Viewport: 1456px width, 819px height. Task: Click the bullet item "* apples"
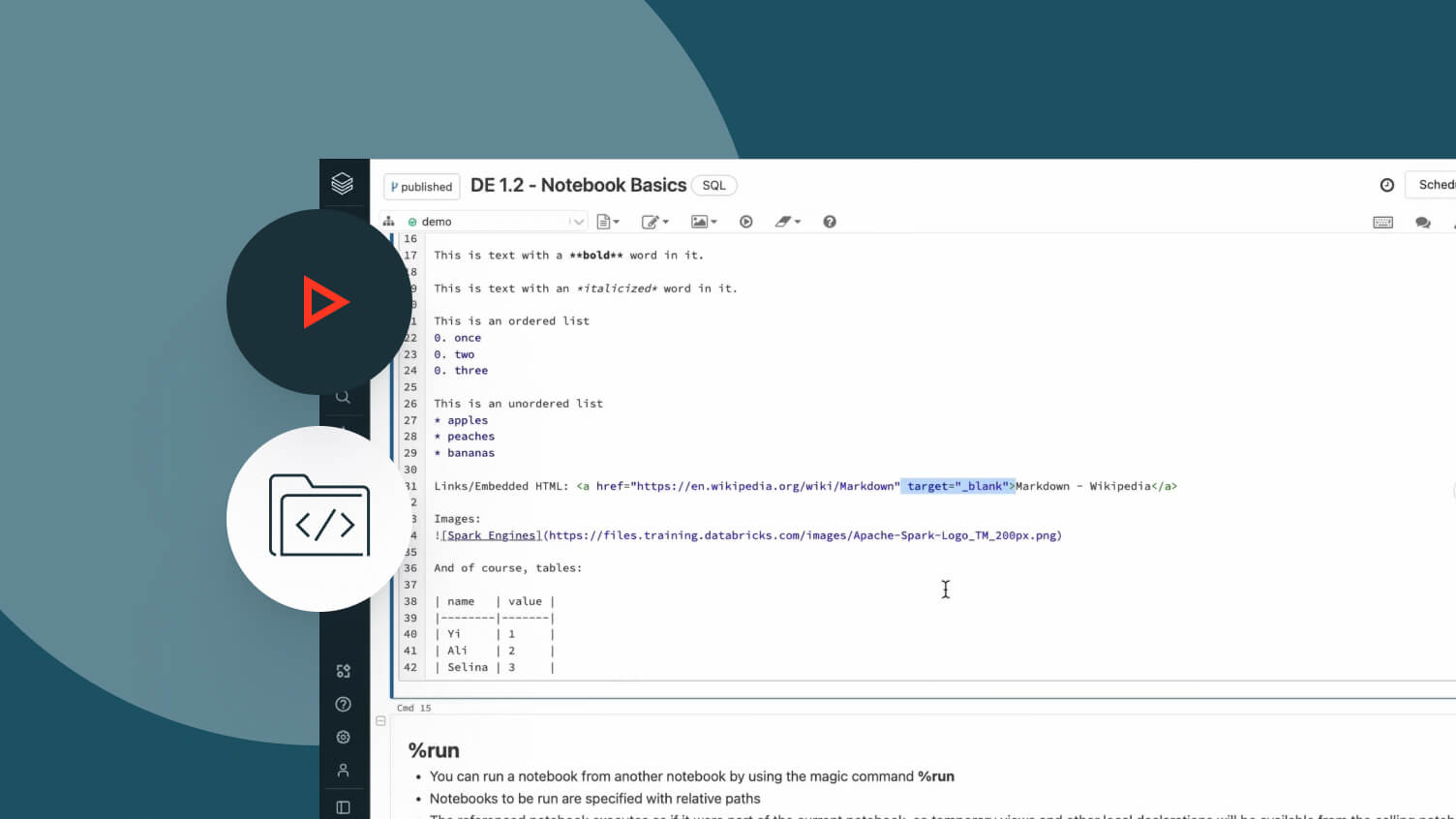[x=461, y=420]
